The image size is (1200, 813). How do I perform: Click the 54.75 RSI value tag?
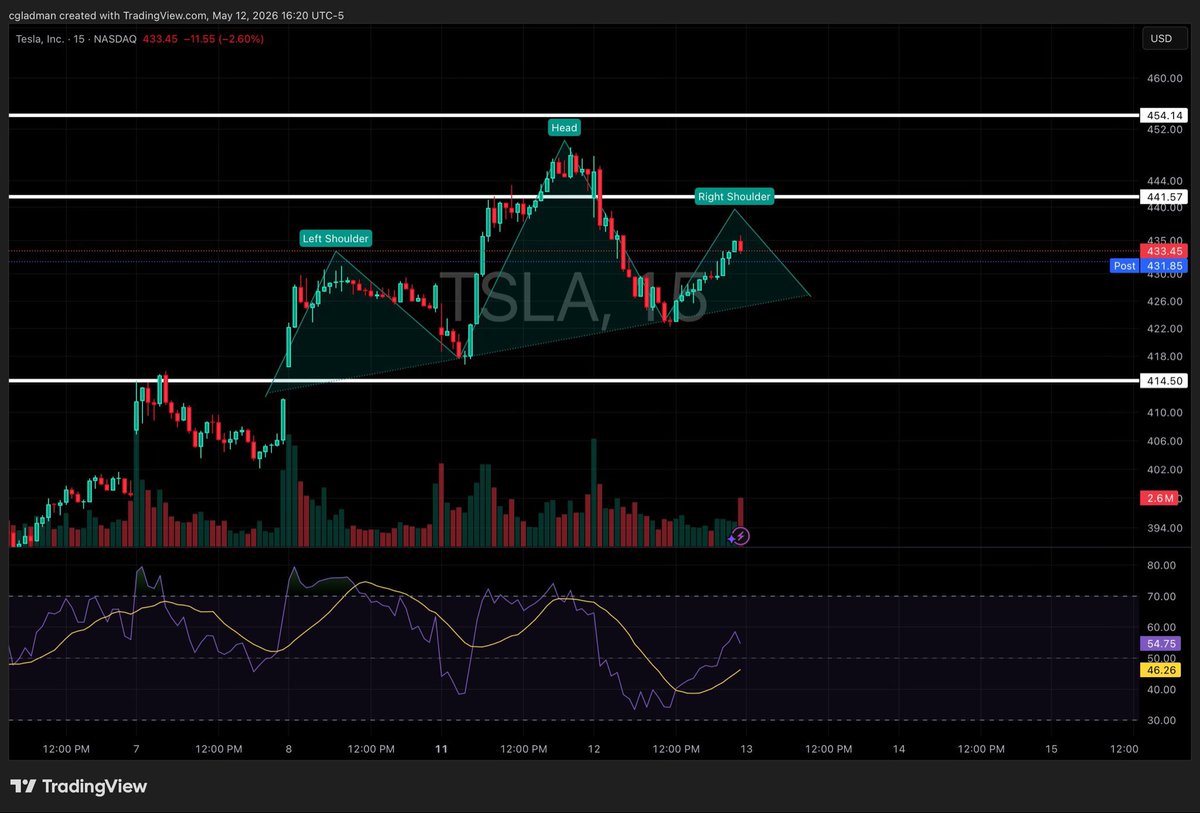pyautogui.click(x=1160, y=644)
